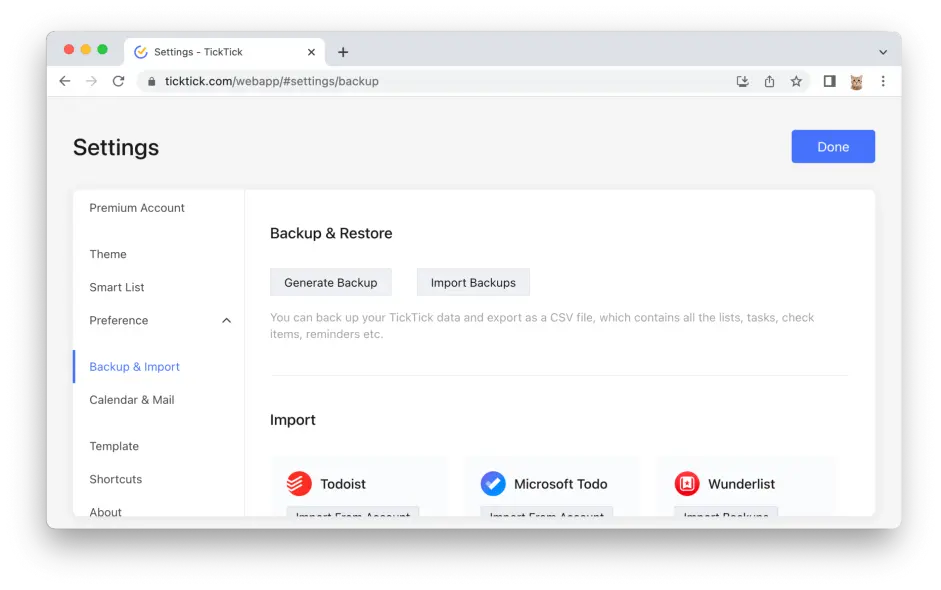Expand the tab search dropdown arrow
This screenshot has height=590, width=941.
(883, 52)
